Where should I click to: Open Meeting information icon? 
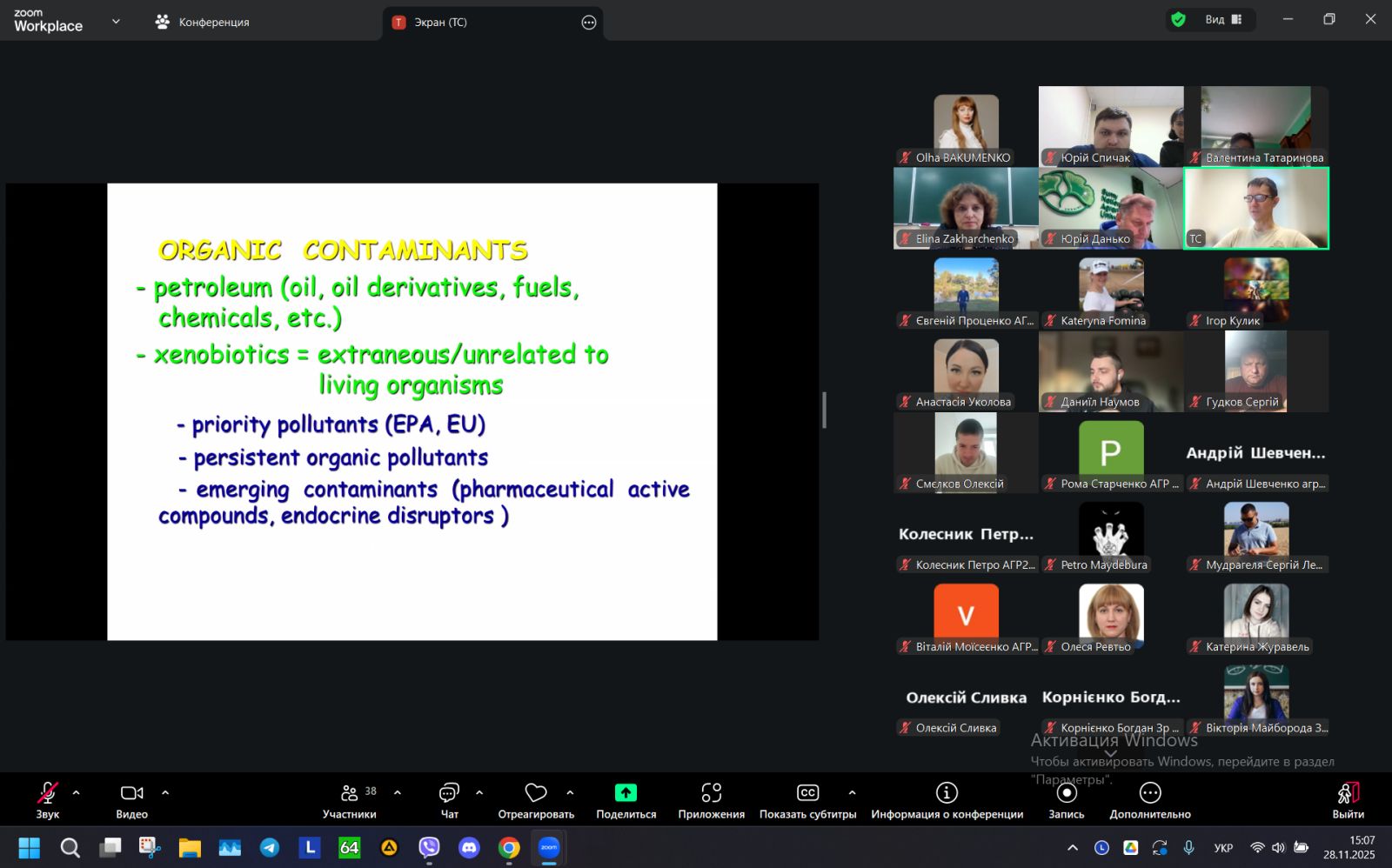pos(947,793)
